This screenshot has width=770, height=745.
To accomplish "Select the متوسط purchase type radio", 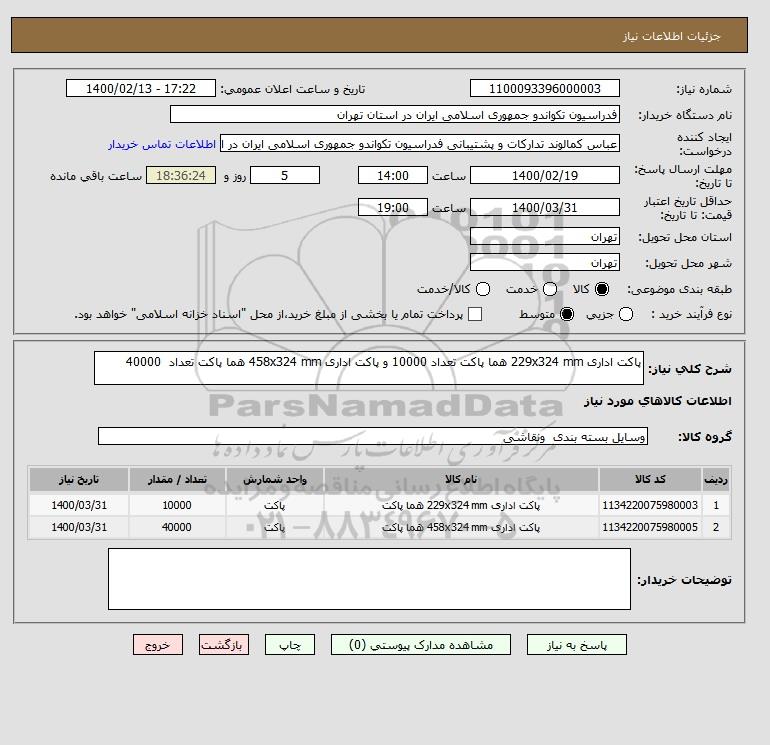I will point(567,314).
